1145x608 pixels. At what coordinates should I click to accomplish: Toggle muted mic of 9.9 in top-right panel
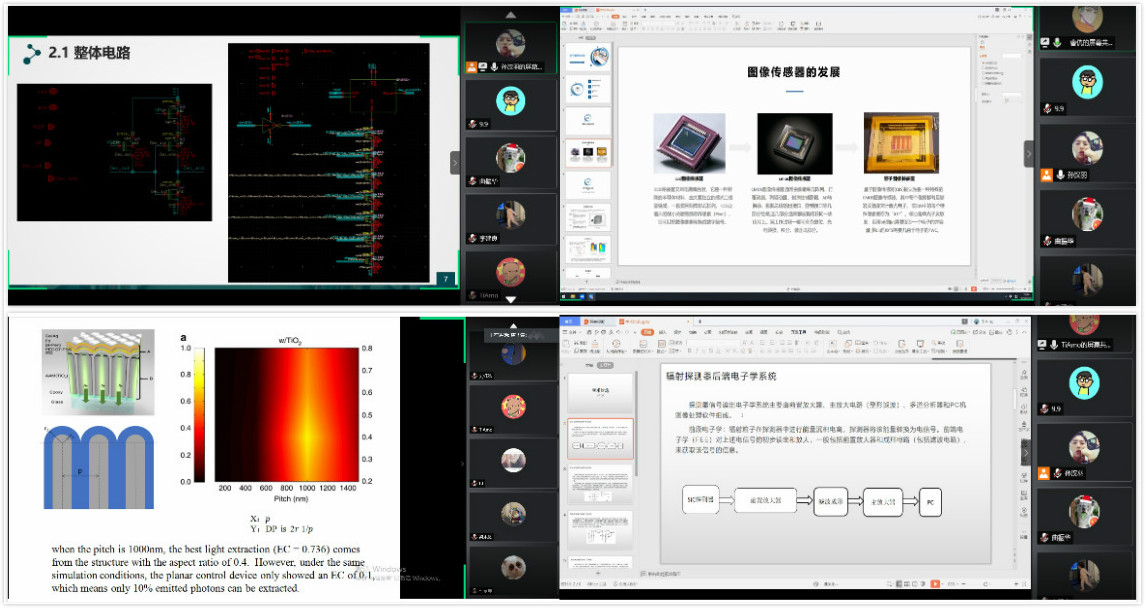pos(1048,108)
